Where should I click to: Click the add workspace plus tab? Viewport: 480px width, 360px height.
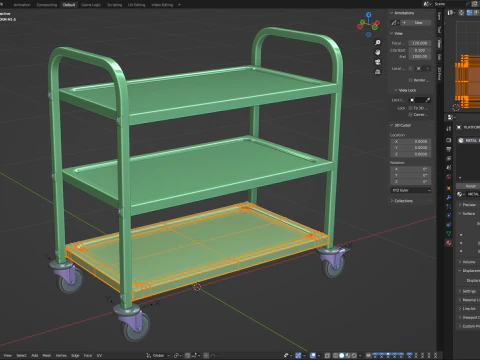(179, 5)
